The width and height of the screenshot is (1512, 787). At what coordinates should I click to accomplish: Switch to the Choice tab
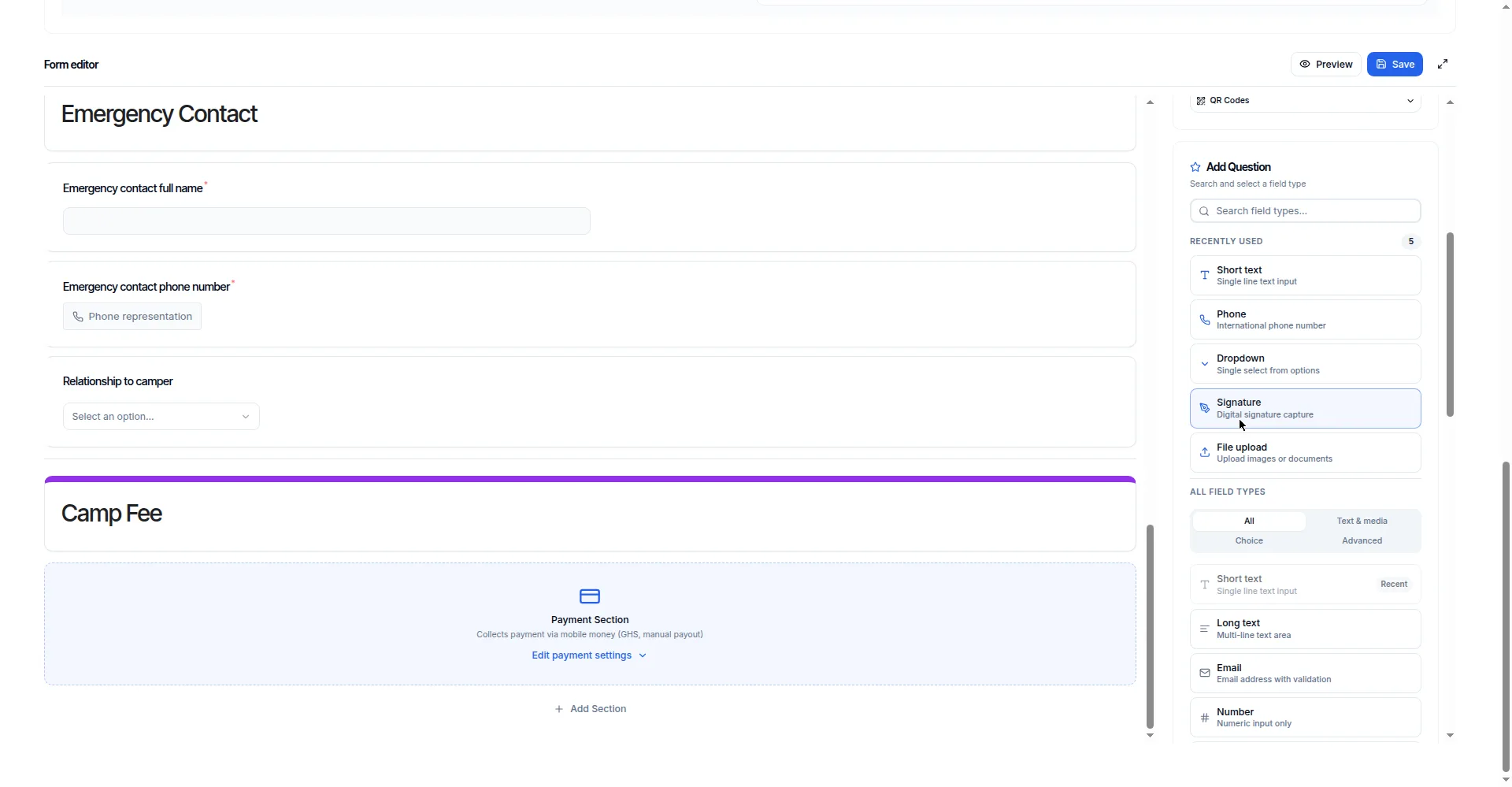[x=1249, y=541]
